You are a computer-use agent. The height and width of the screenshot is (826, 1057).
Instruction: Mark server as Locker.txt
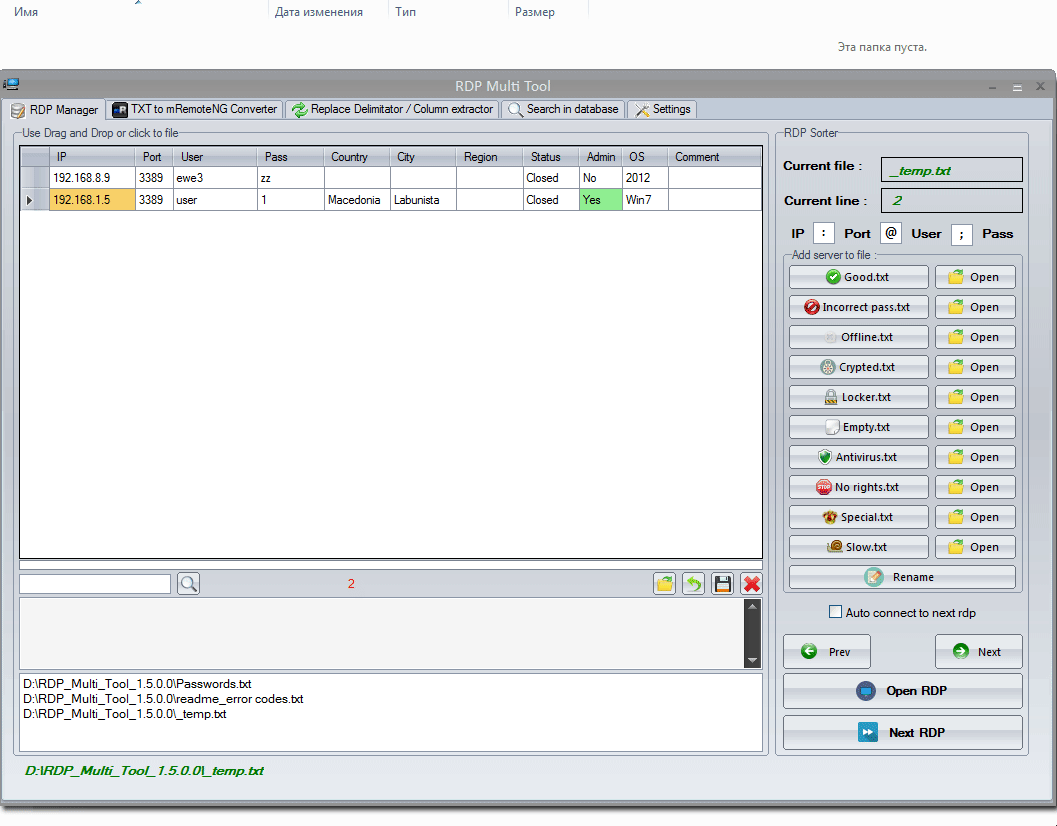(858, 397)
